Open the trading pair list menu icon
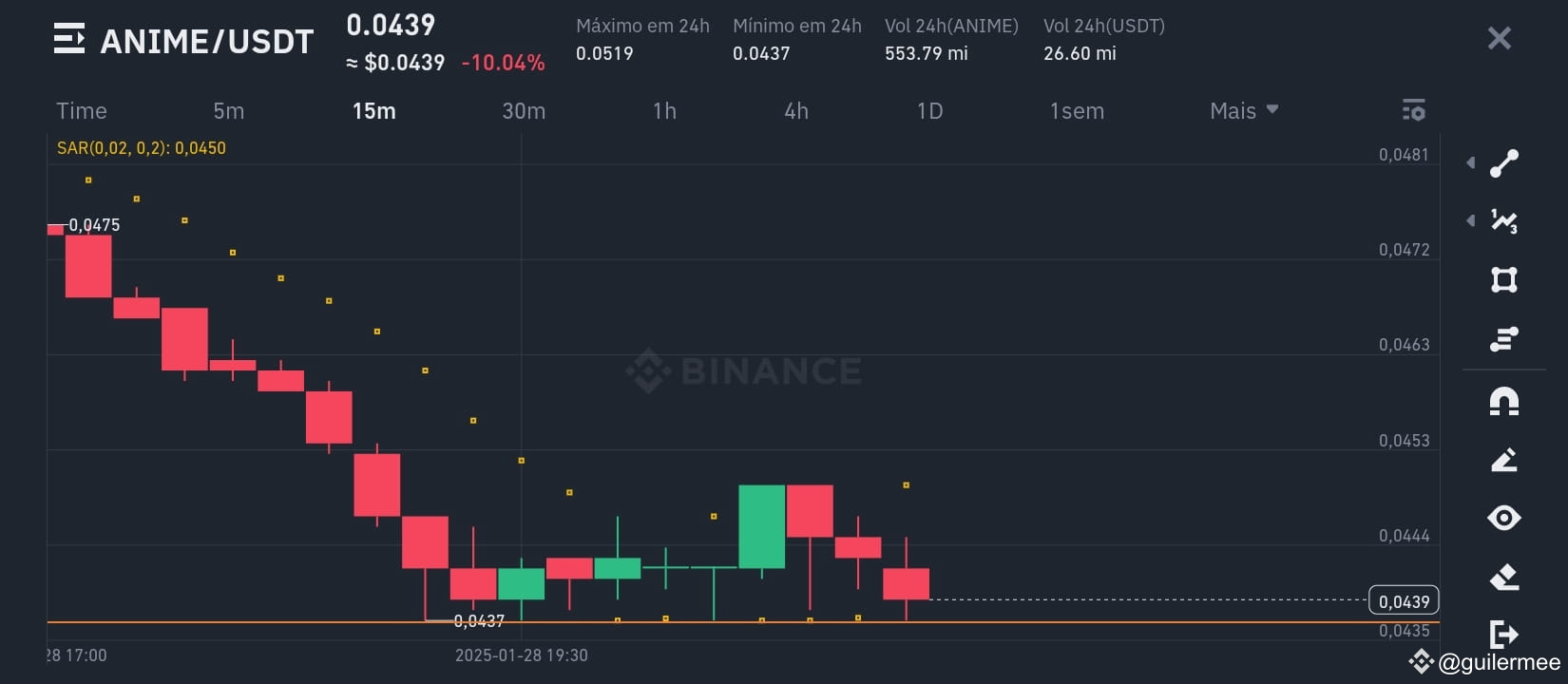The width and height of the screenshot is (1568, 684). 69,39
